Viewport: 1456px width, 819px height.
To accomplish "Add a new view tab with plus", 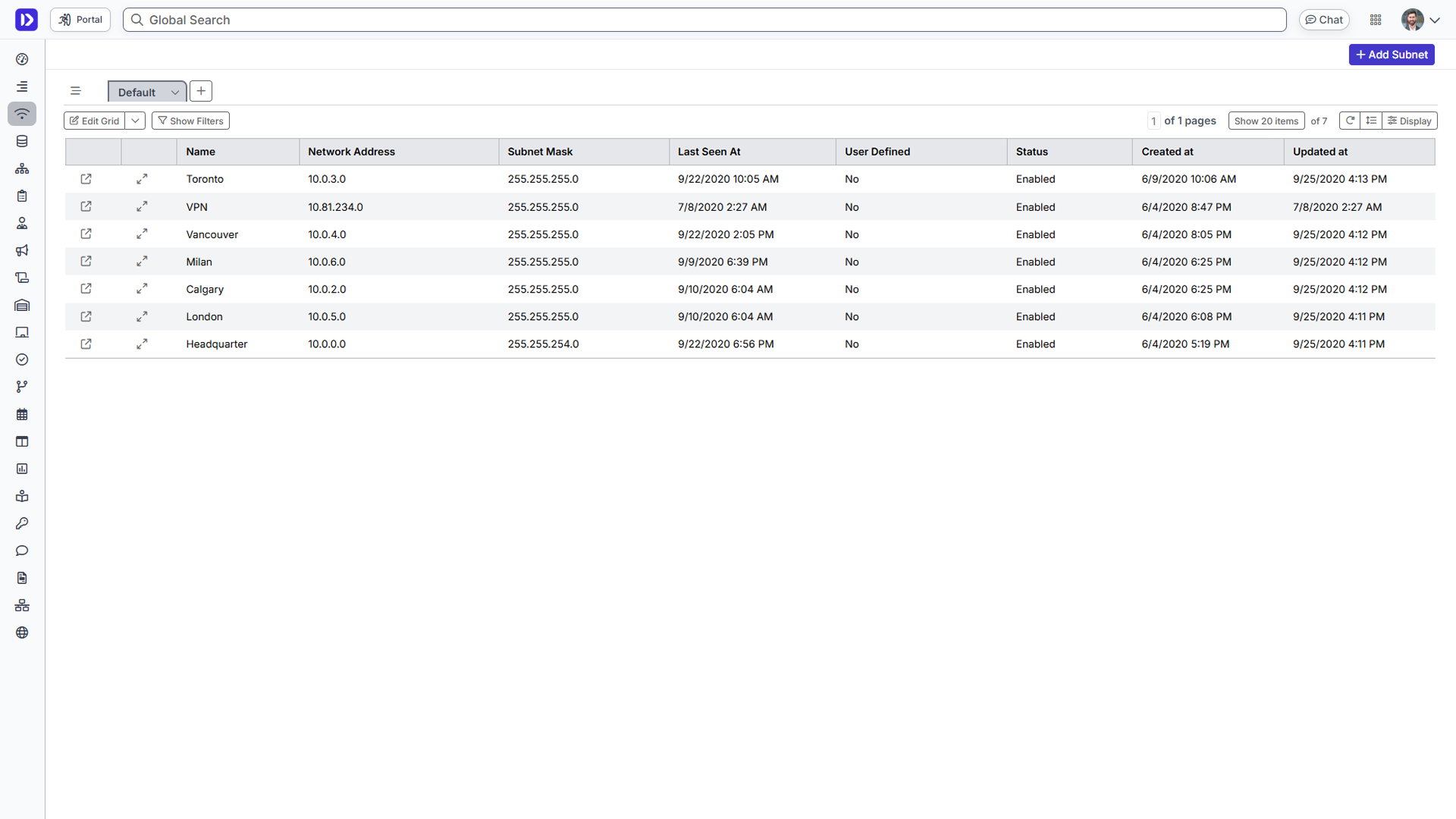I will click(x=201, y=91).
